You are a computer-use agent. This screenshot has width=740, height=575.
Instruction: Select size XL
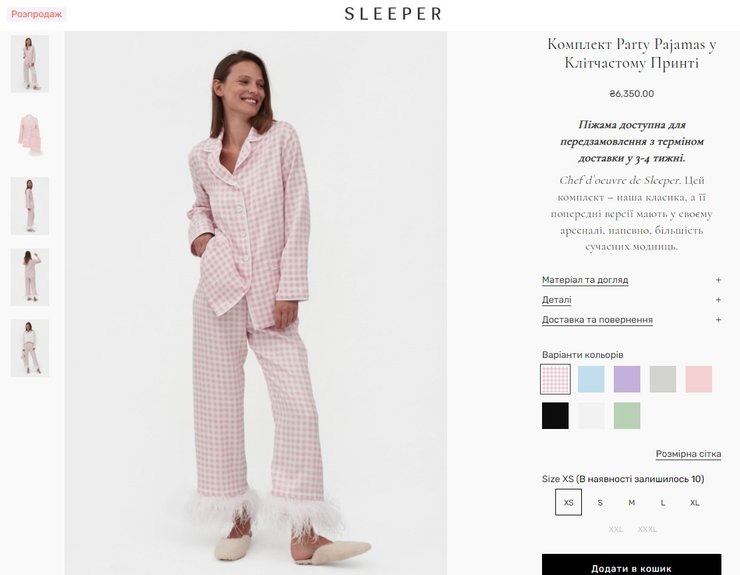[x=694, y=503]
